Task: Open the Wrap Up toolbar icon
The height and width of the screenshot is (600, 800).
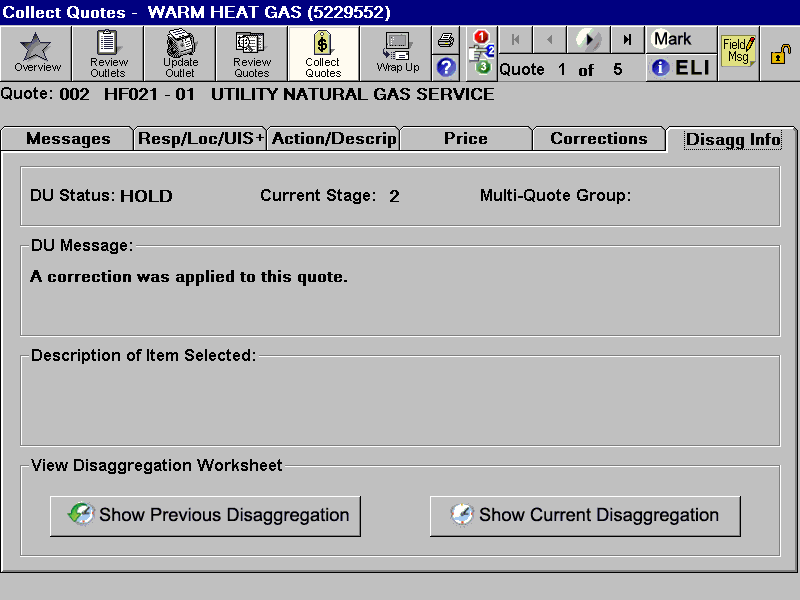Action: 397,54
